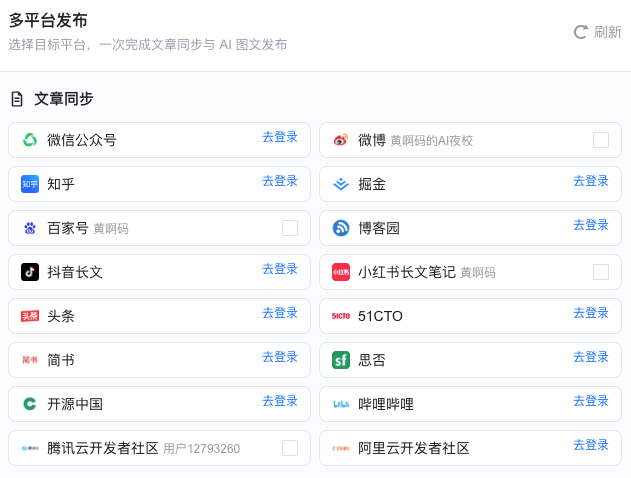The height and width of the screenshot is (478, 631).
Task: Click 去登录 for 简书
Action: [x=280, y=356]
